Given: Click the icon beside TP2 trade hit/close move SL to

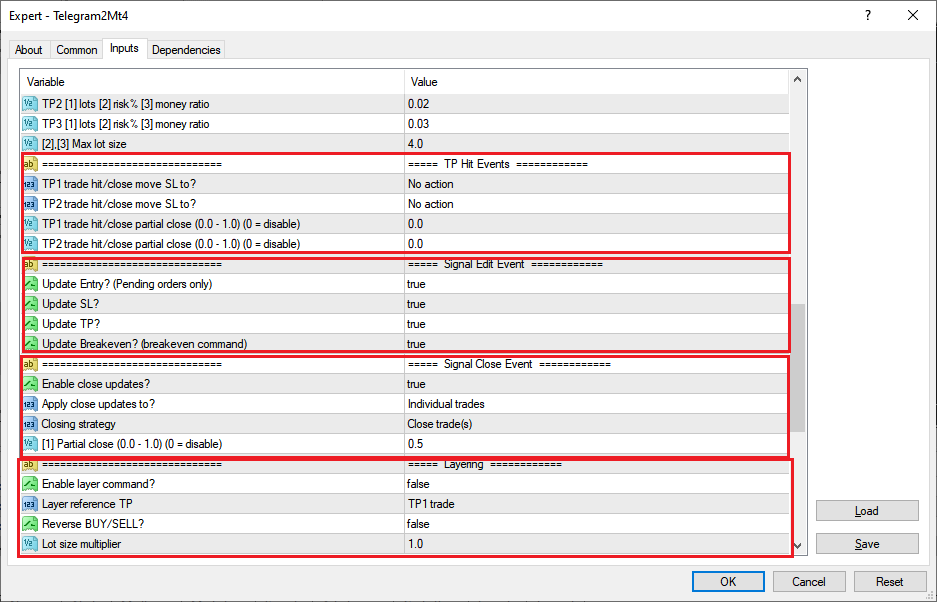Looking at the screenshot, I should pos(30,204).
